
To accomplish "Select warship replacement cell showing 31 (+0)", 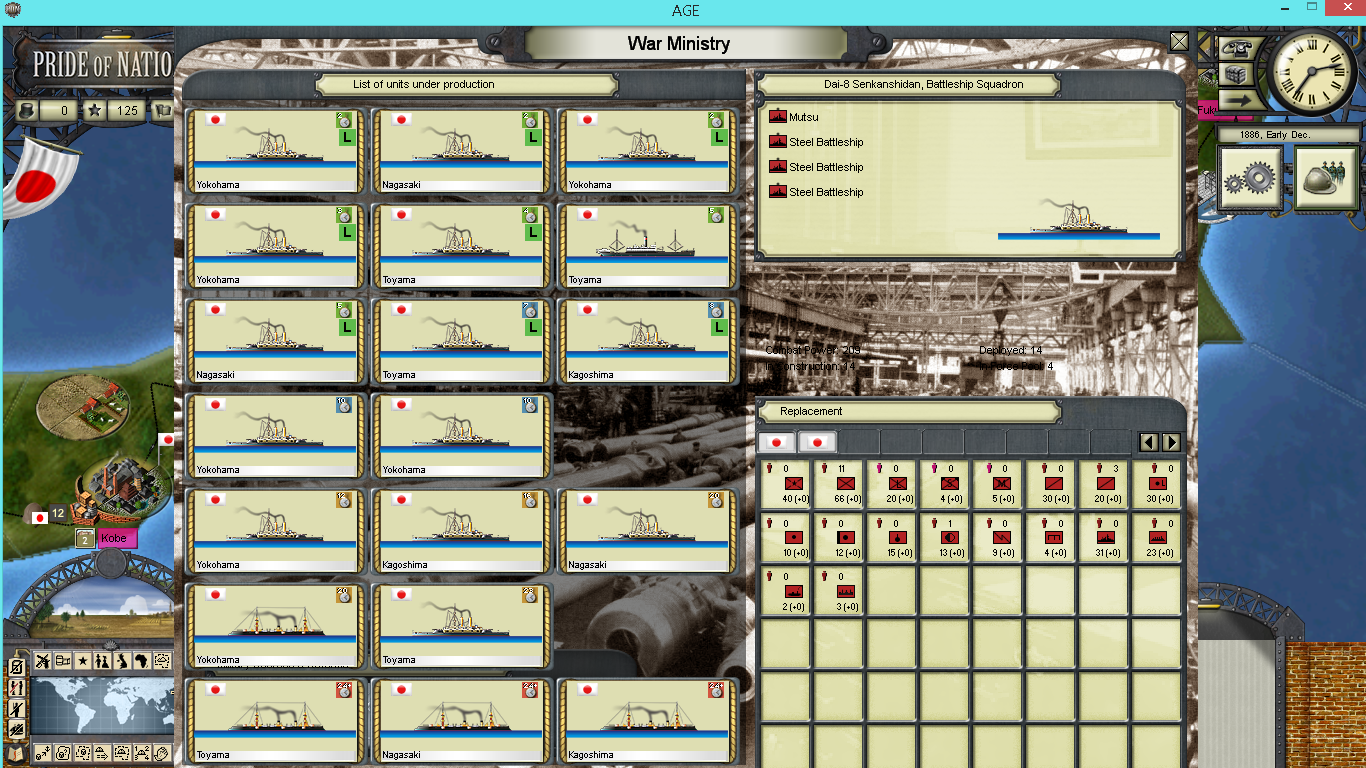I will click(1106, 538).
